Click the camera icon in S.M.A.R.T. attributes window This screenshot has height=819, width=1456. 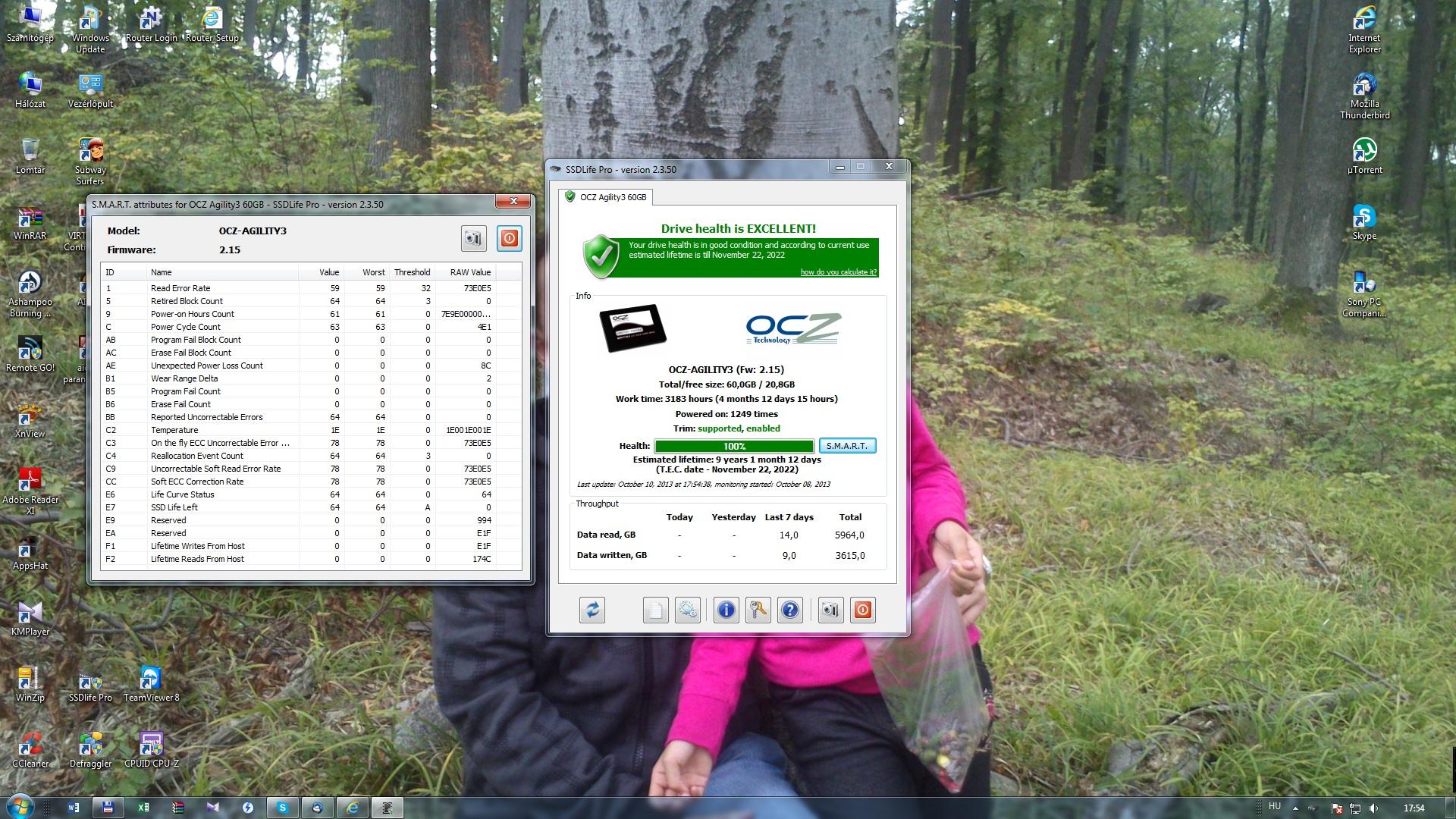[x=474, y=238]
